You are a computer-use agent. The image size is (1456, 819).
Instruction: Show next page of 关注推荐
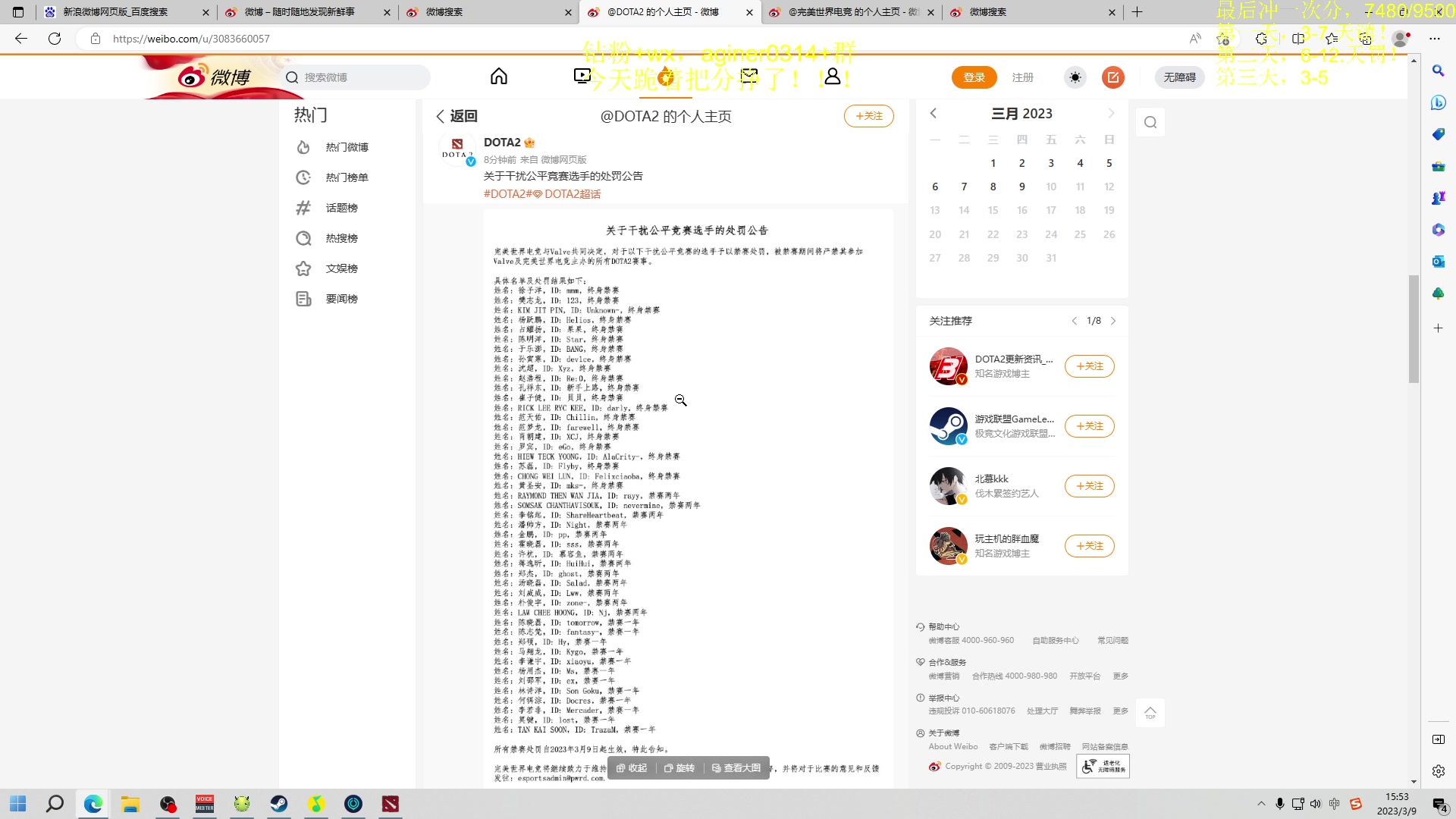(x=1113, y=321)
